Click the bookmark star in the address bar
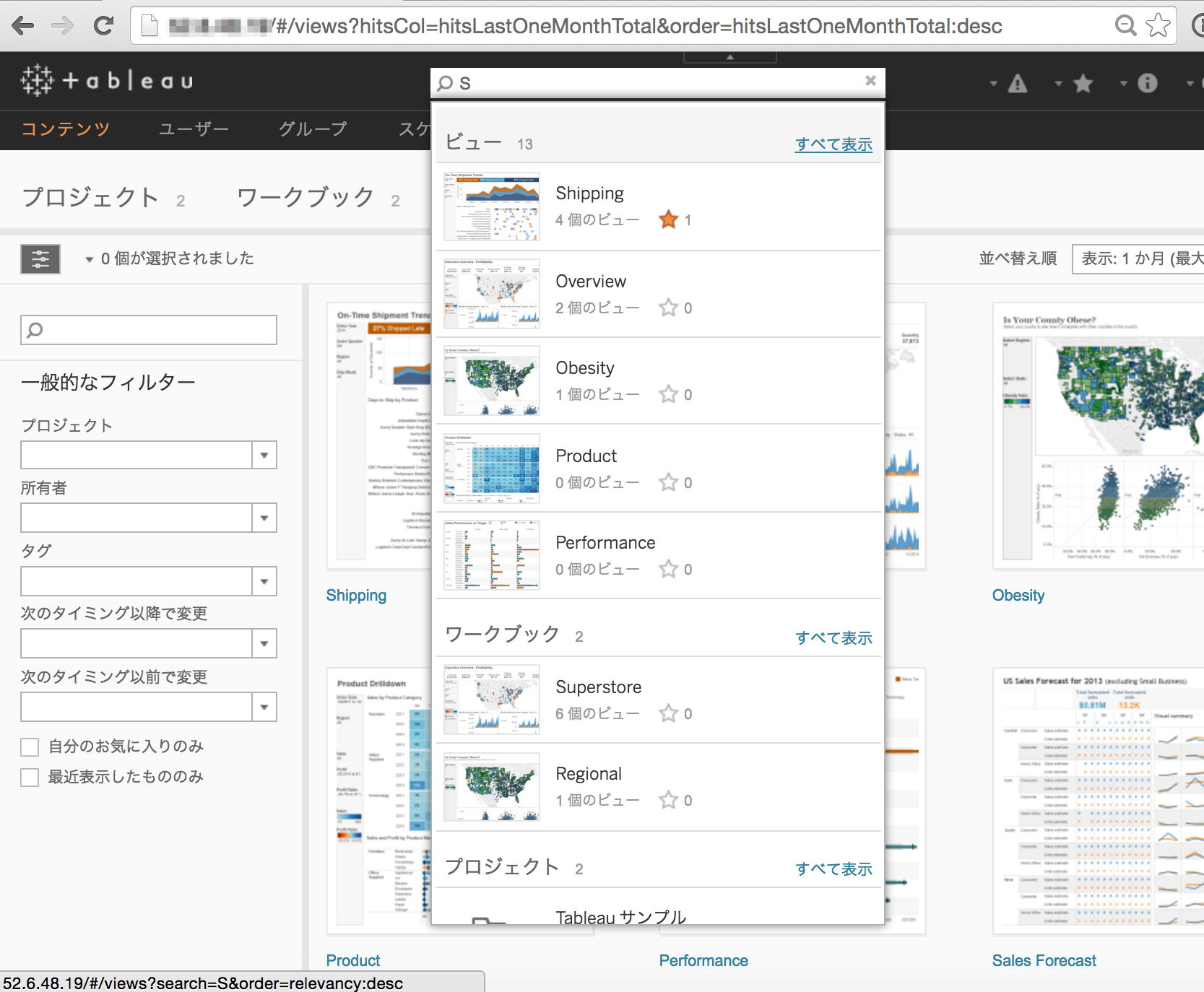 coord(1159,25)
